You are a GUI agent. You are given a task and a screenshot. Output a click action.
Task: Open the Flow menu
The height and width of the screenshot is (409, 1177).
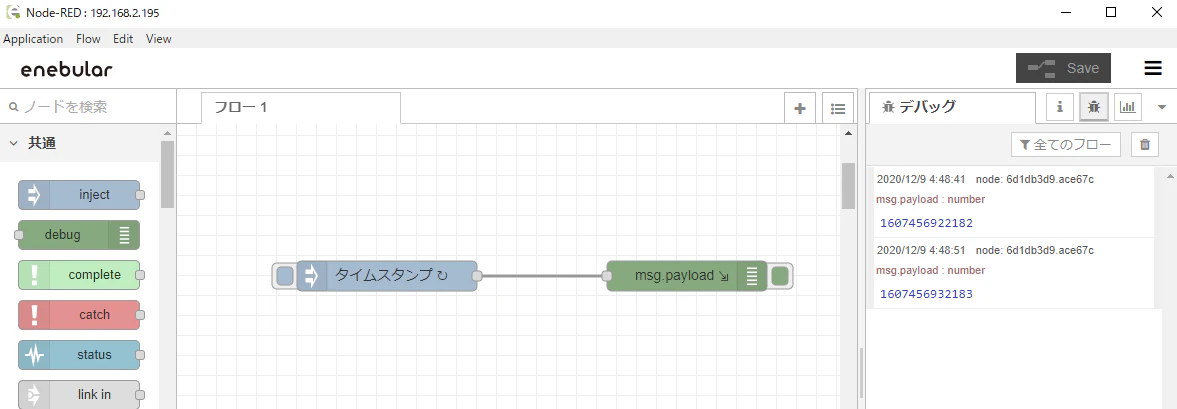88,39
